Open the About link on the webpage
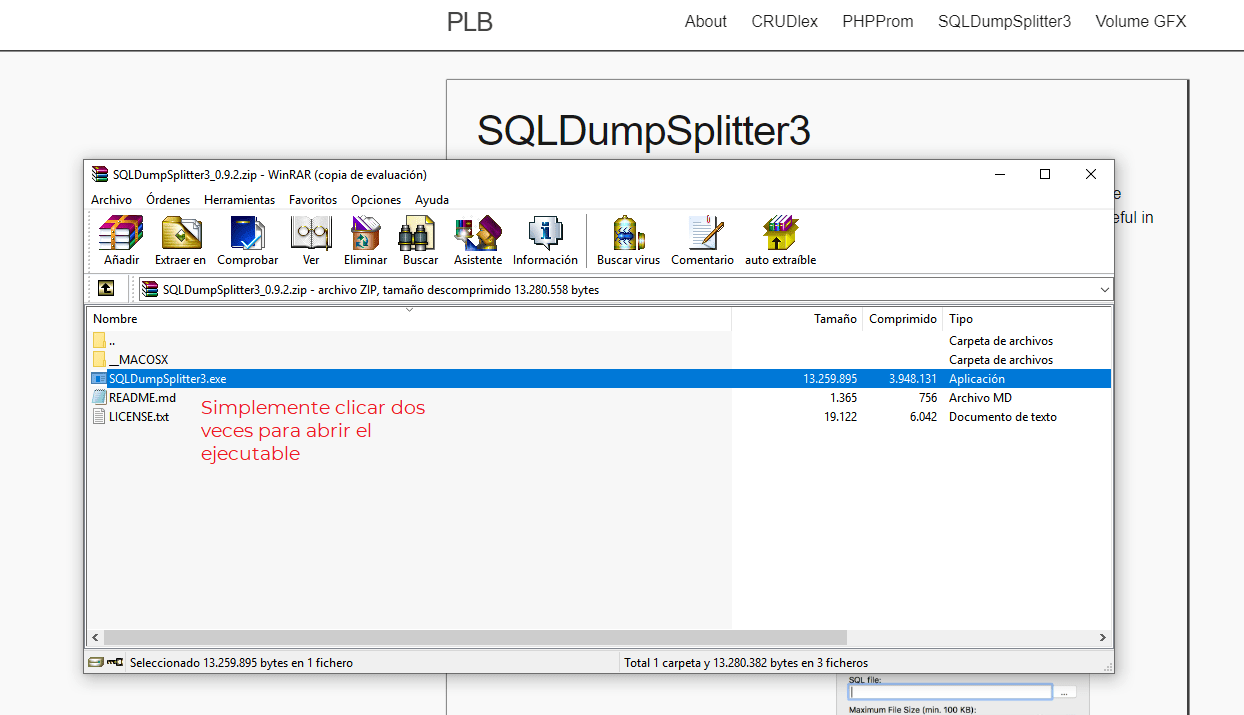 [x=705, y=21]
